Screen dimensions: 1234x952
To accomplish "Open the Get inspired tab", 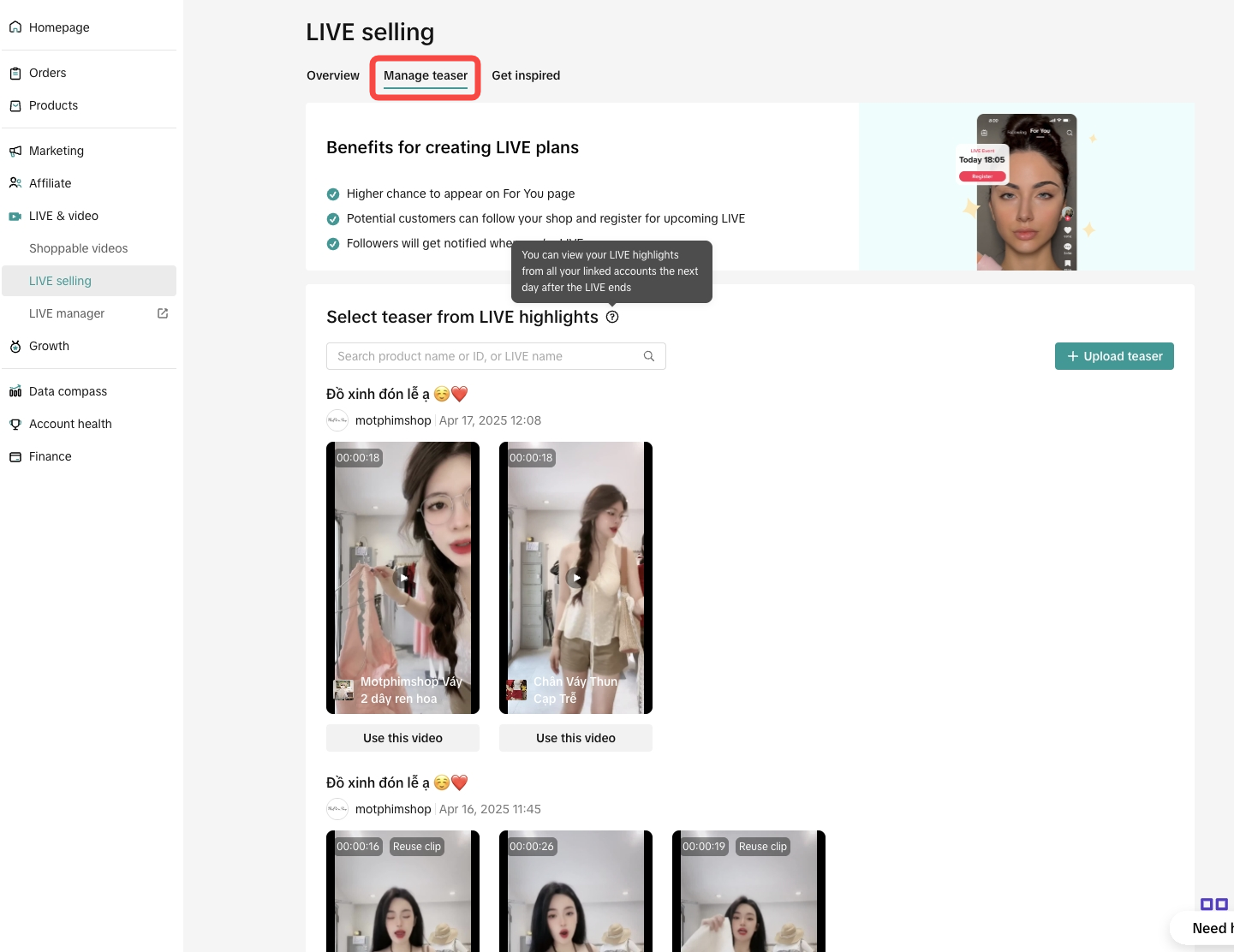I will coord(526,75).
